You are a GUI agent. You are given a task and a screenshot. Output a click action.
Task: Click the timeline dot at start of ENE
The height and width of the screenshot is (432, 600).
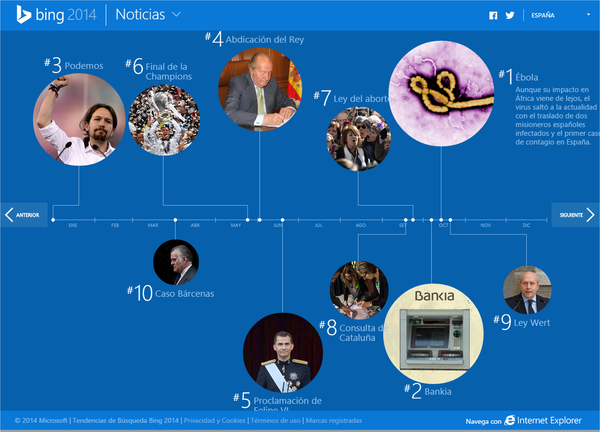click(x=53, y=220)
